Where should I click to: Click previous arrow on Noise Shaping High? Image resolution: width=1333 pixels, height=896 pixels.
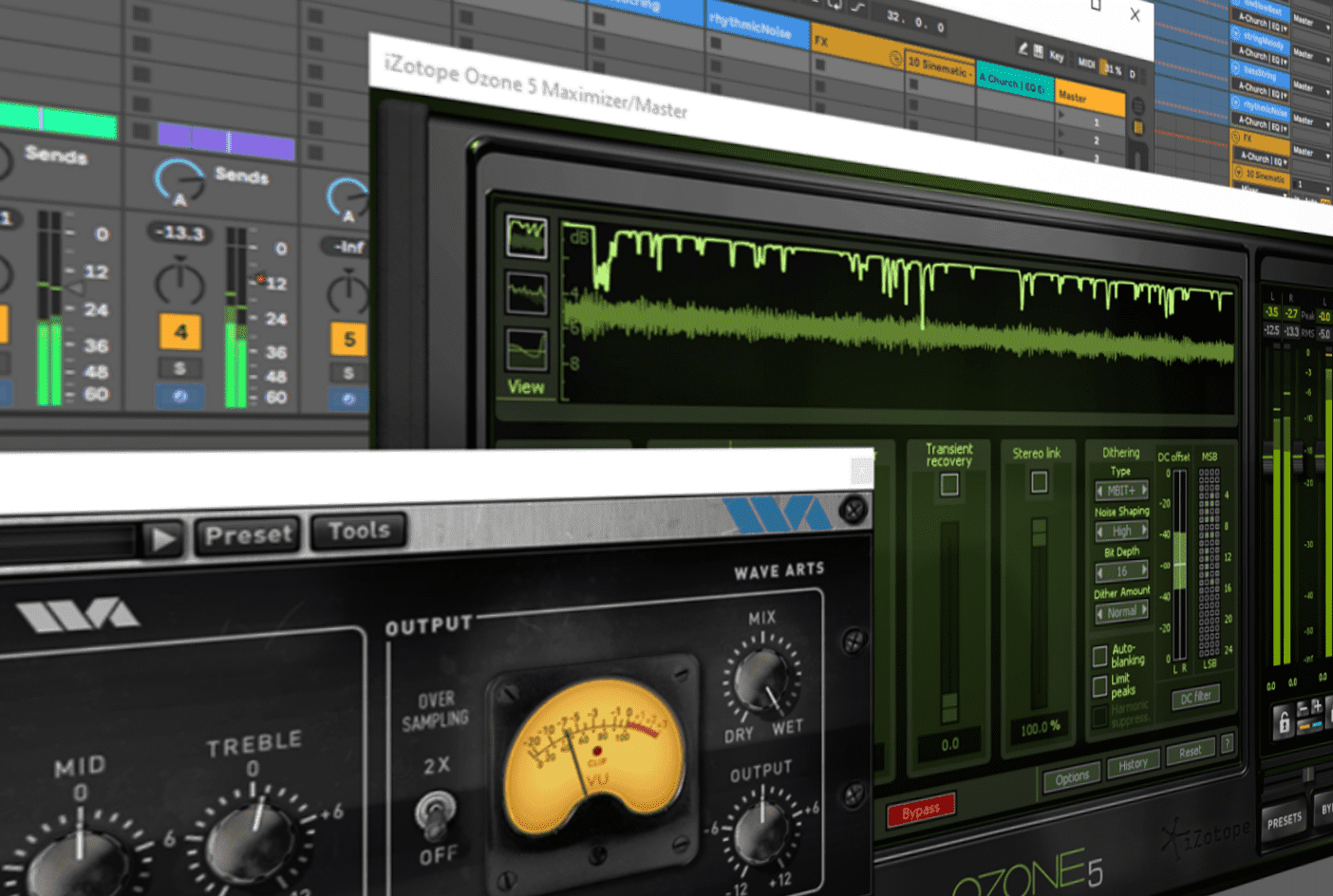[1100, 532]
